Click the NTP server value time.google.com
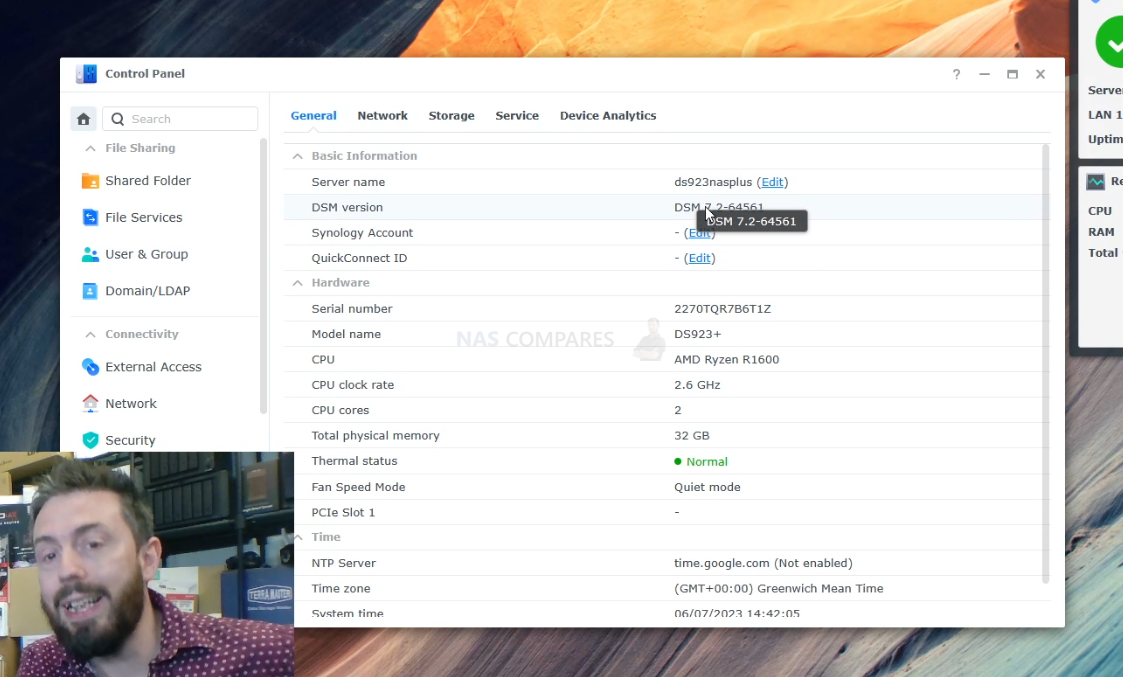This screenshot has height=677, width=1123. [763, 563]
